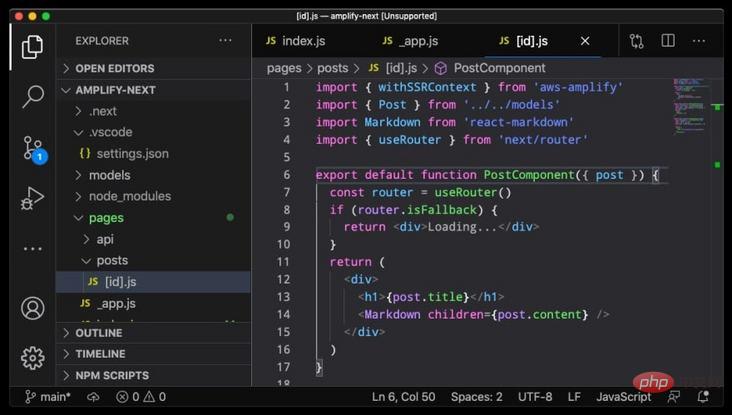Switch to the index.js tab

tap(303, 41)
